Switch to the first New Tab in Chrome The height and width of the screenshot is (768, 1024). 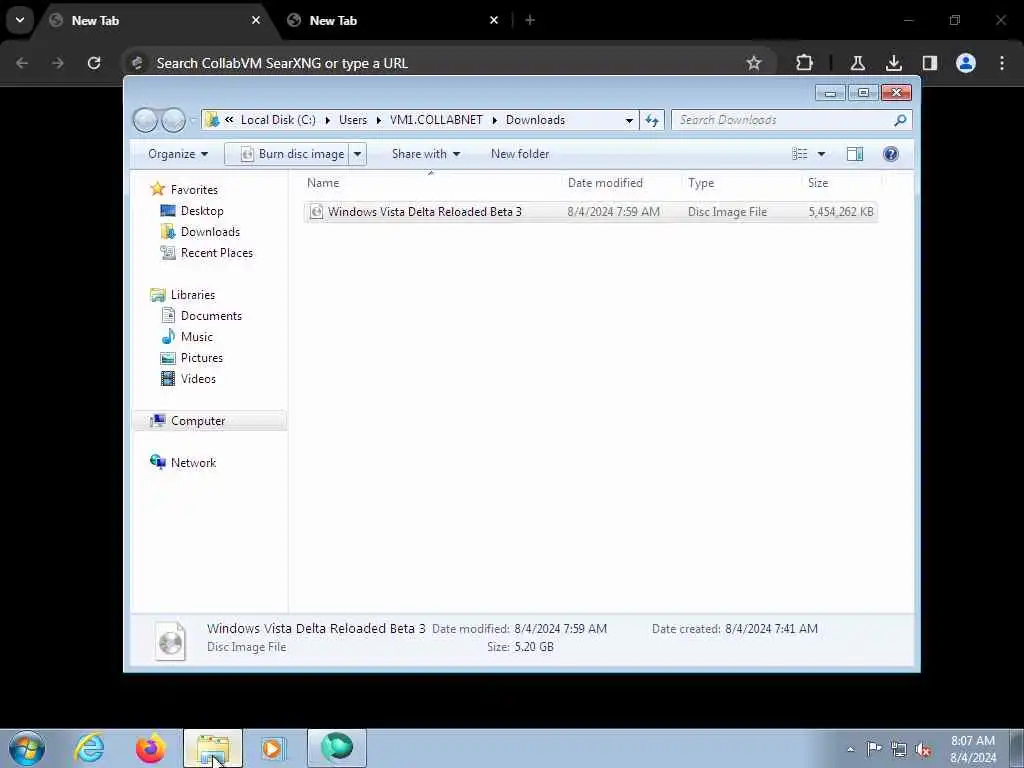tap(150, 21)
